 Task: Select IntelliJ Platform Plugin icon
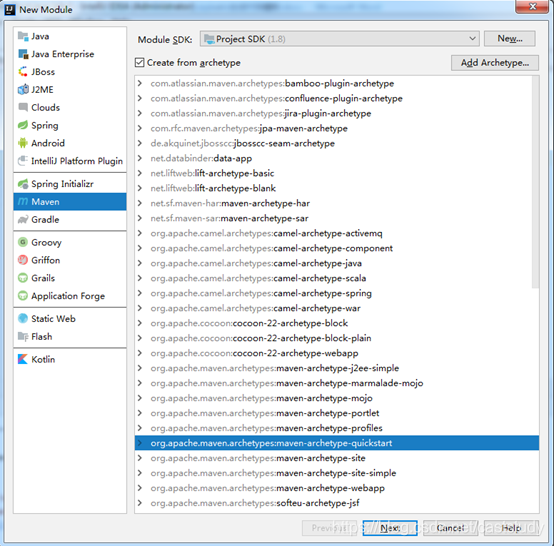pos(23,161)
